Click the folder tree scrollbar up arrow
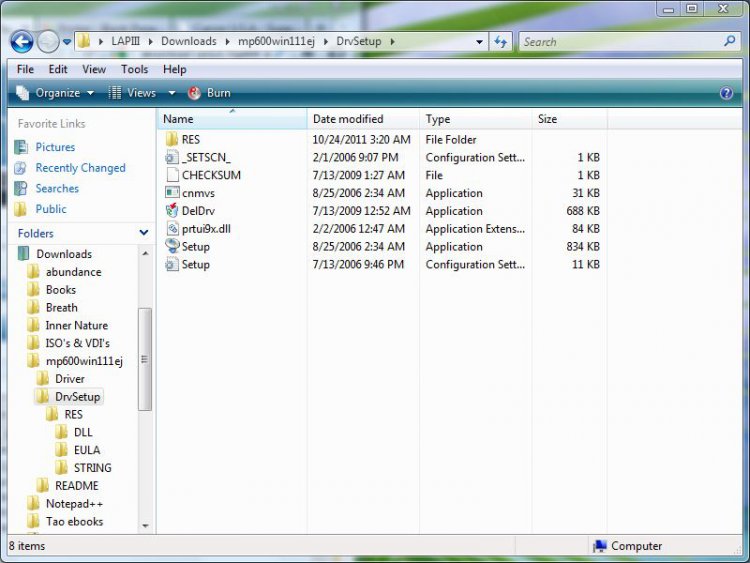The height and width of the screenshot is (563, 750). (145, 253)
